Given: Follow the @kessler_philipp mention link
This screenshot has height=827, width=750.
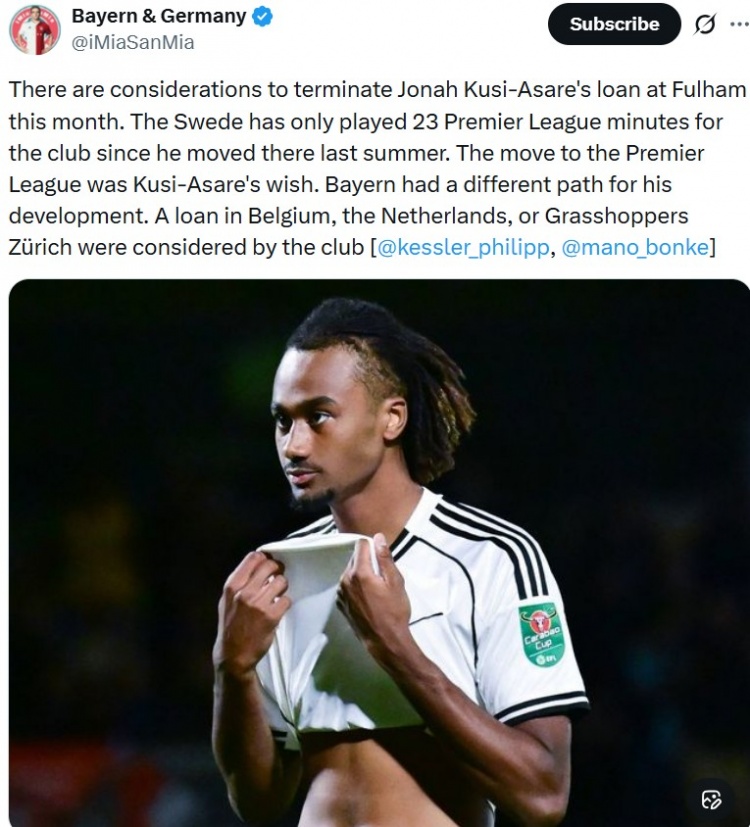Looking at the screenshot, I should point(464,247).
